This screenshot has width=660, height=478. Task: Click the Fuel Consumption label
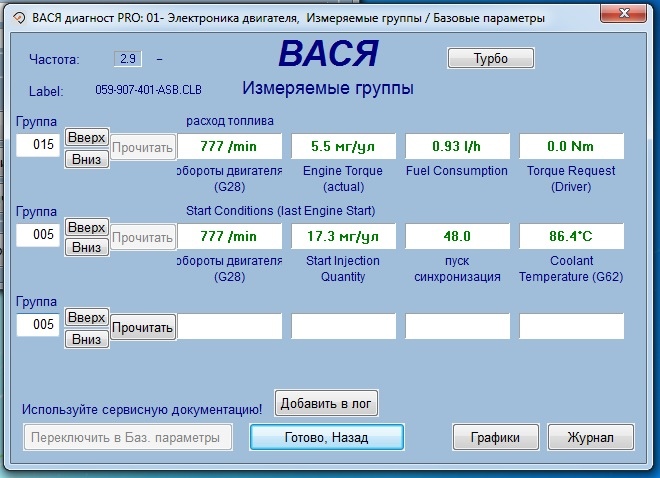tap(457, 171)
